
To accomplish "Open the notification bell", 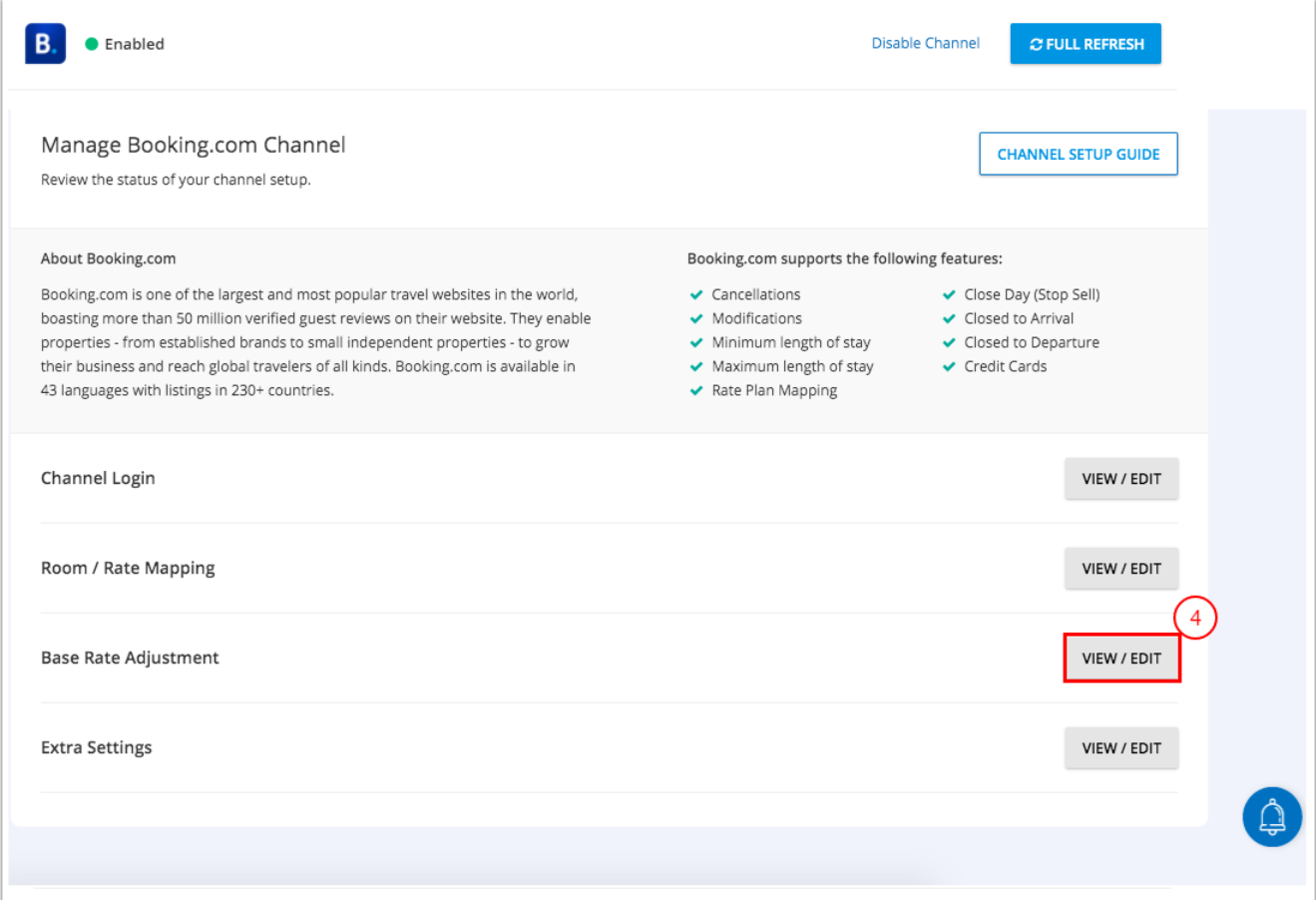I will (x=1272, y=817).
